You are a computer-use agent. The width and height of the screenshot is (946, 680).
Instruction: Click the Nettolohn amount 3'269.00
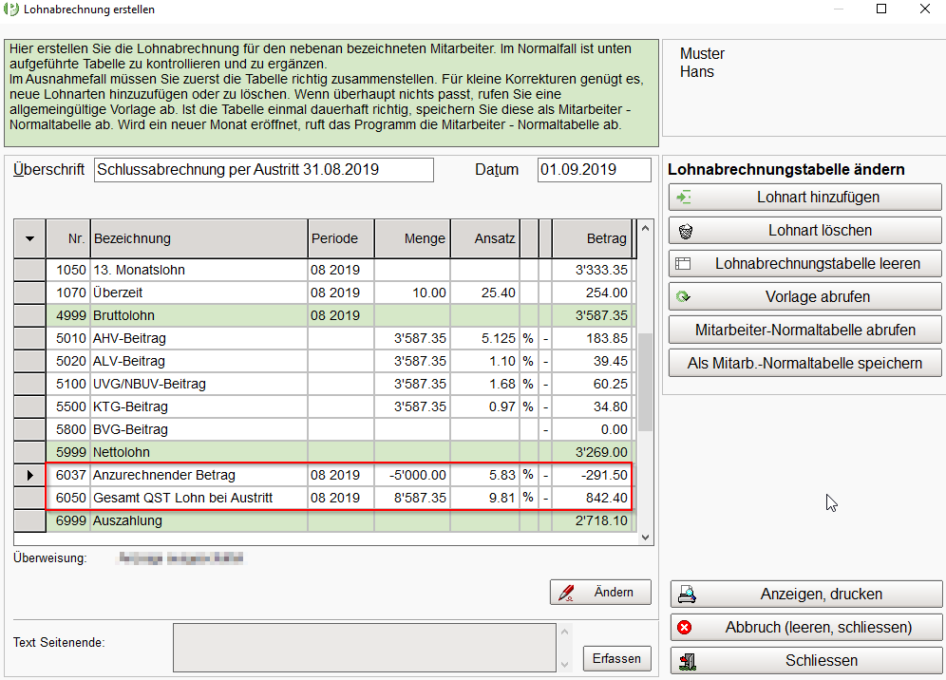point(602,453)
